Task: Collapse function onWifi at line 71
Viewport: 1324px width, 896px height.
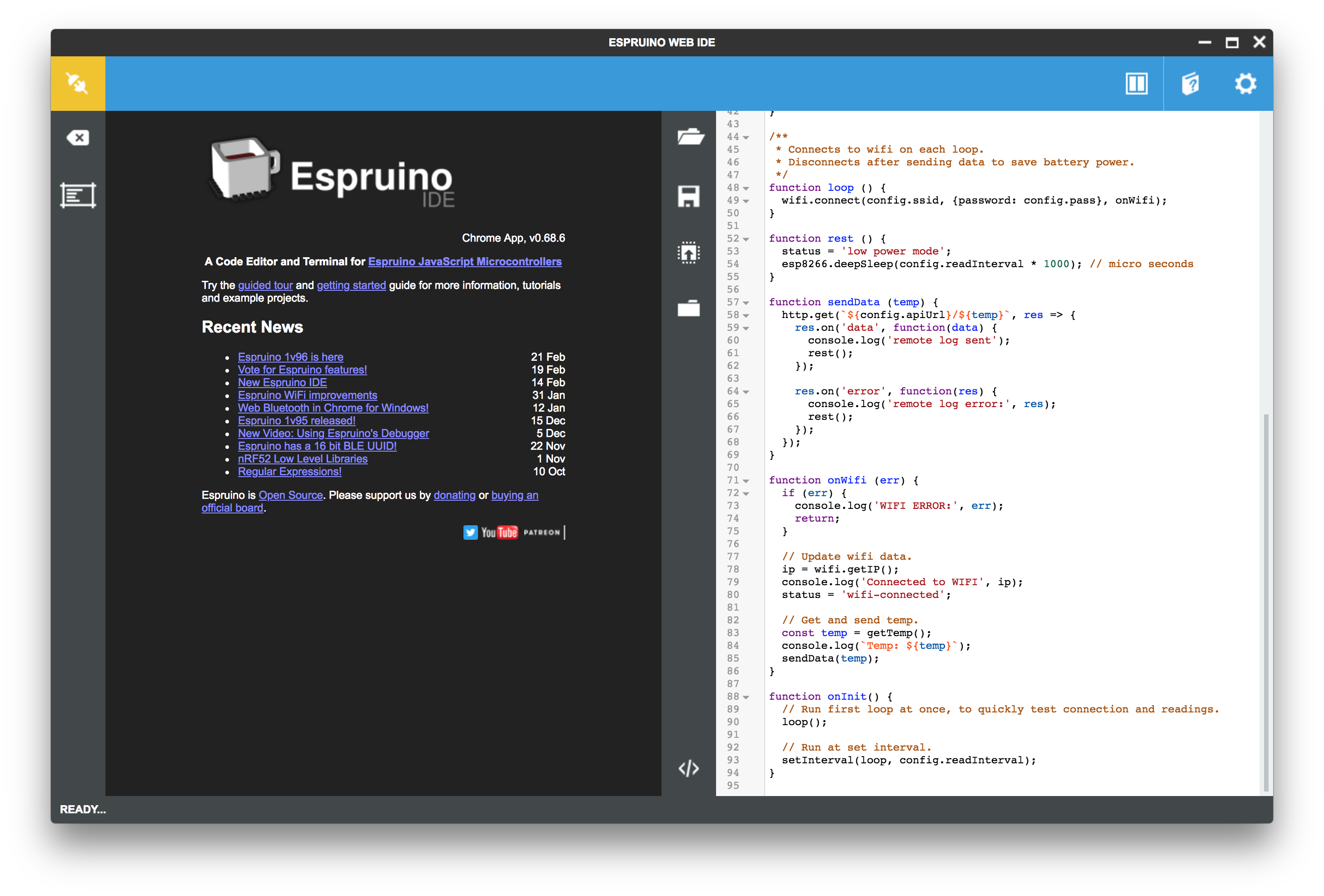Action: (746, 481)
